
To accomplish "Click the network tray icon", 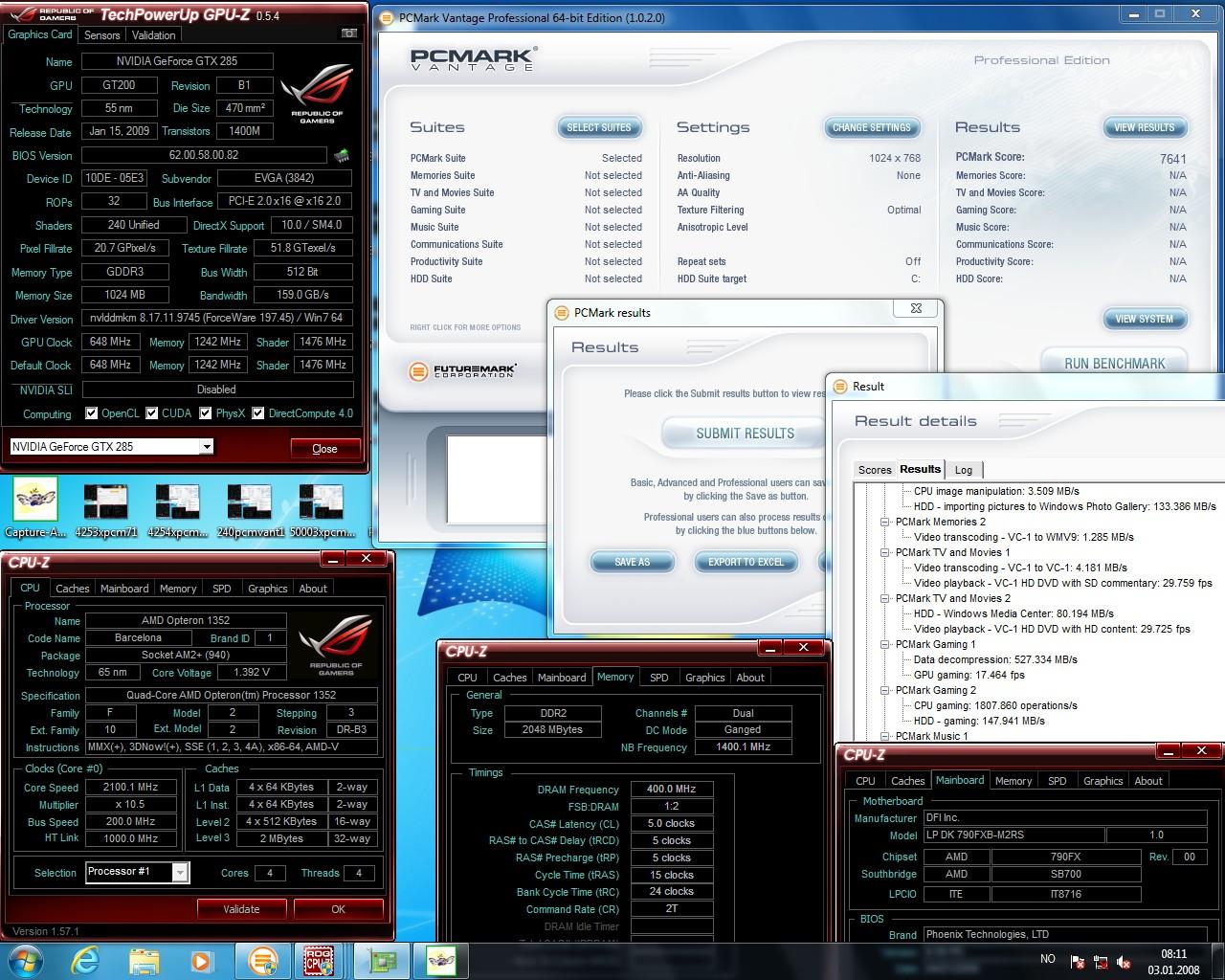I will coord(1101,962).
